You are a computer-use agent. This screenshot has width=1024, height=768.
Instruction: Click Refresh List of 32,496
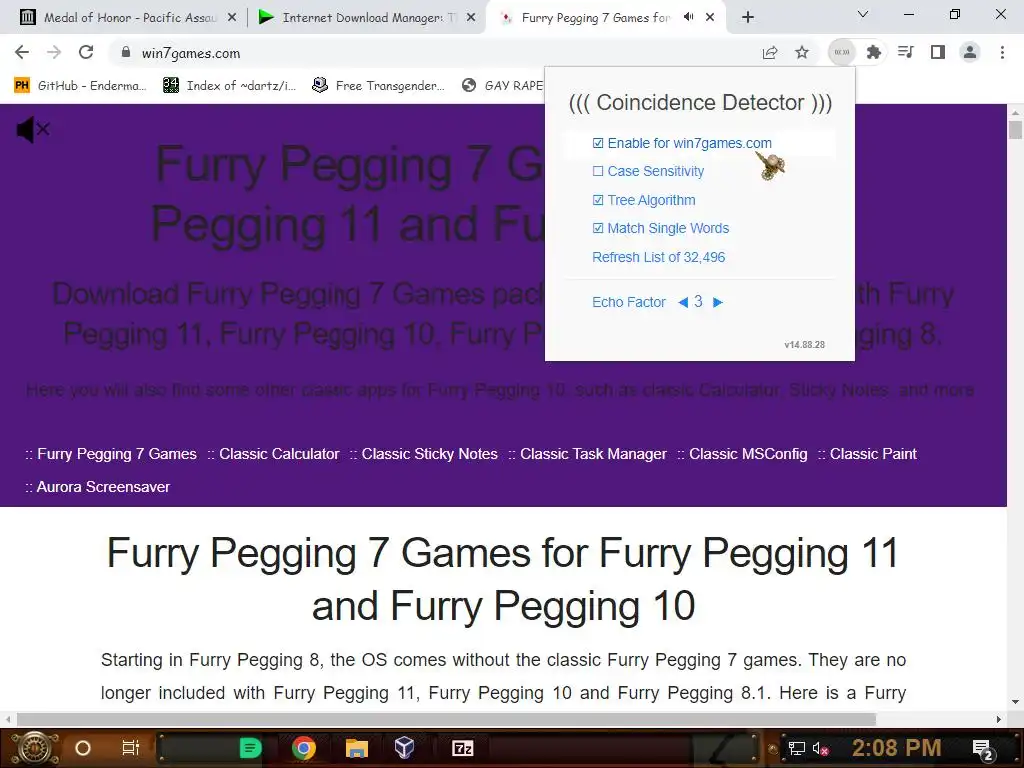[x=658, y=257]
